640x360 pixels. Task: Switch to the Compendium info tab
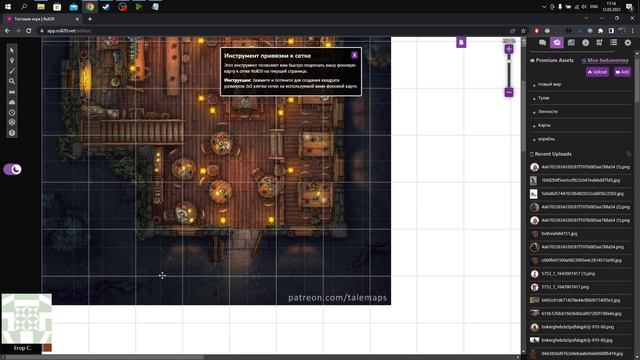click(x=585, y=42)
